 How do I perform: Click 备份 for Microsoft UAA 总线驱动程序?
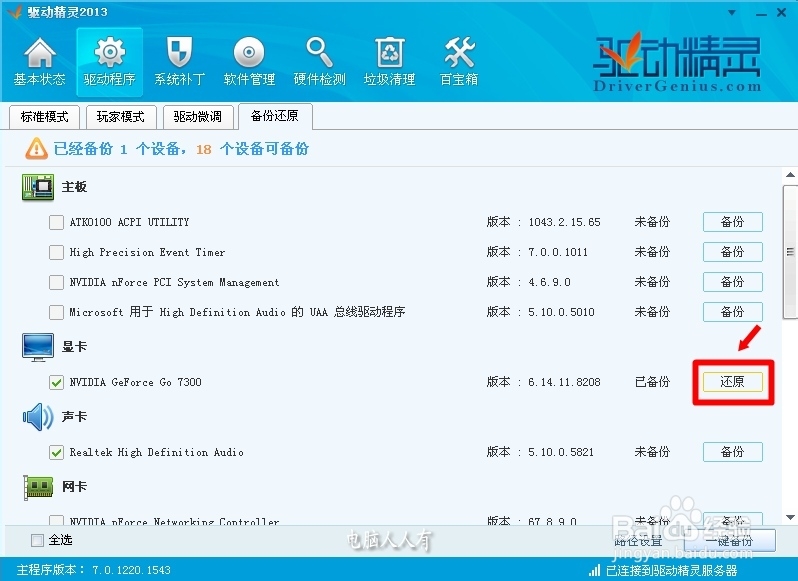(x=732, y=312)
